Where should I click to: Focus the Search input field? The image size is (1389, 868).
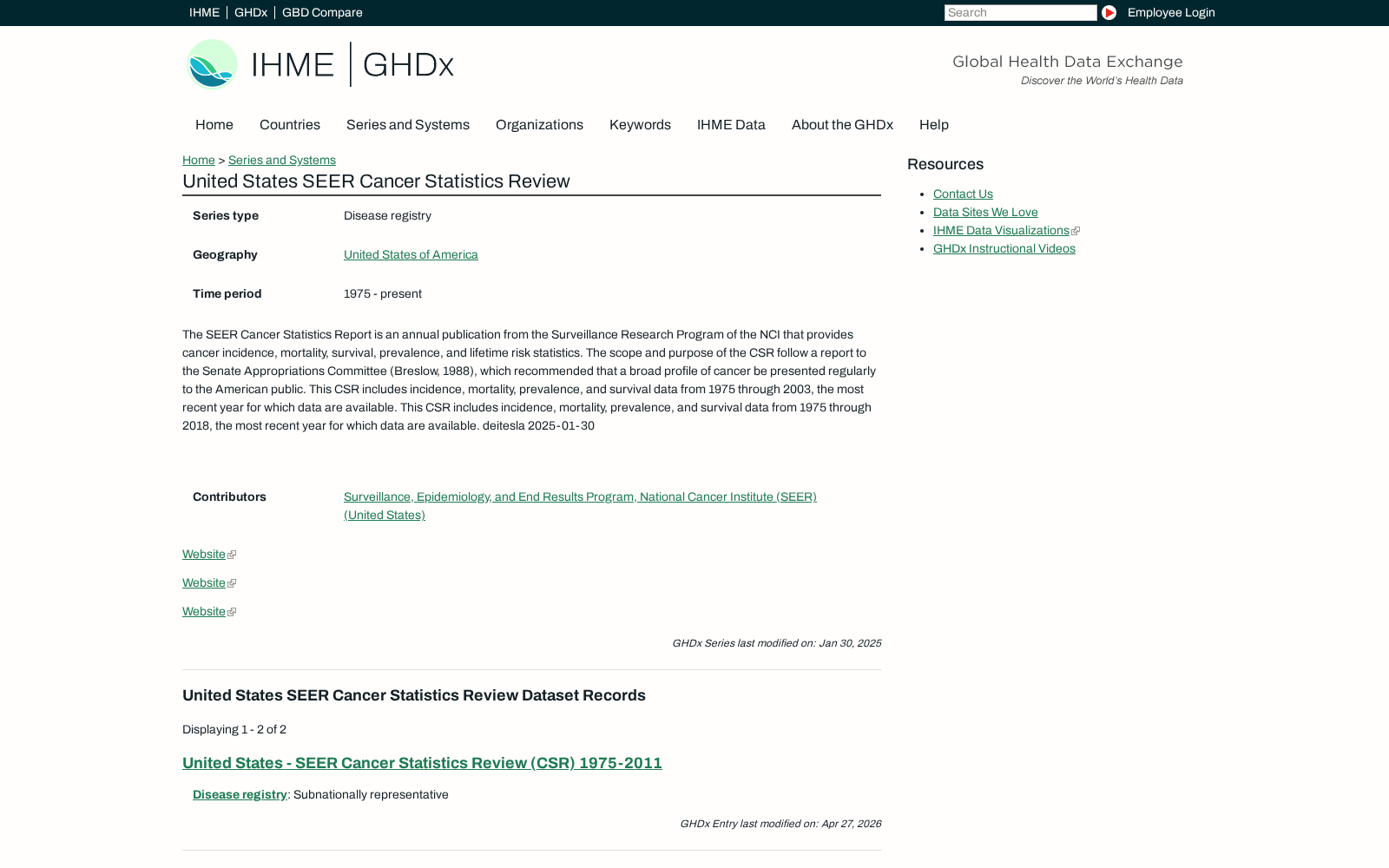pyautogui.click(x=1020, y=12)
